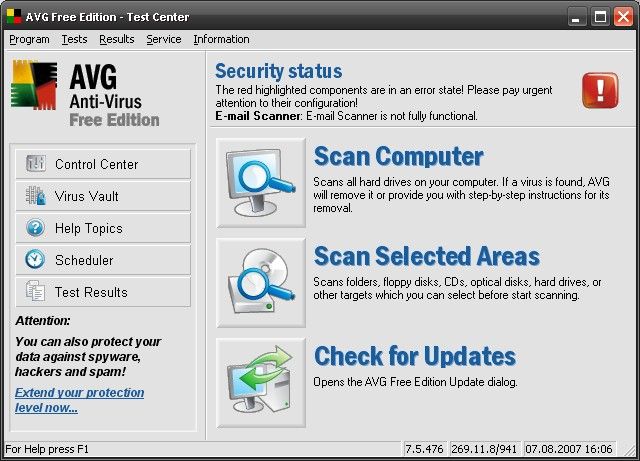Image resolution: width=640 pixels, height=461 pixels.
Task: Open Test Results button
Action: [x=103, y=291]
